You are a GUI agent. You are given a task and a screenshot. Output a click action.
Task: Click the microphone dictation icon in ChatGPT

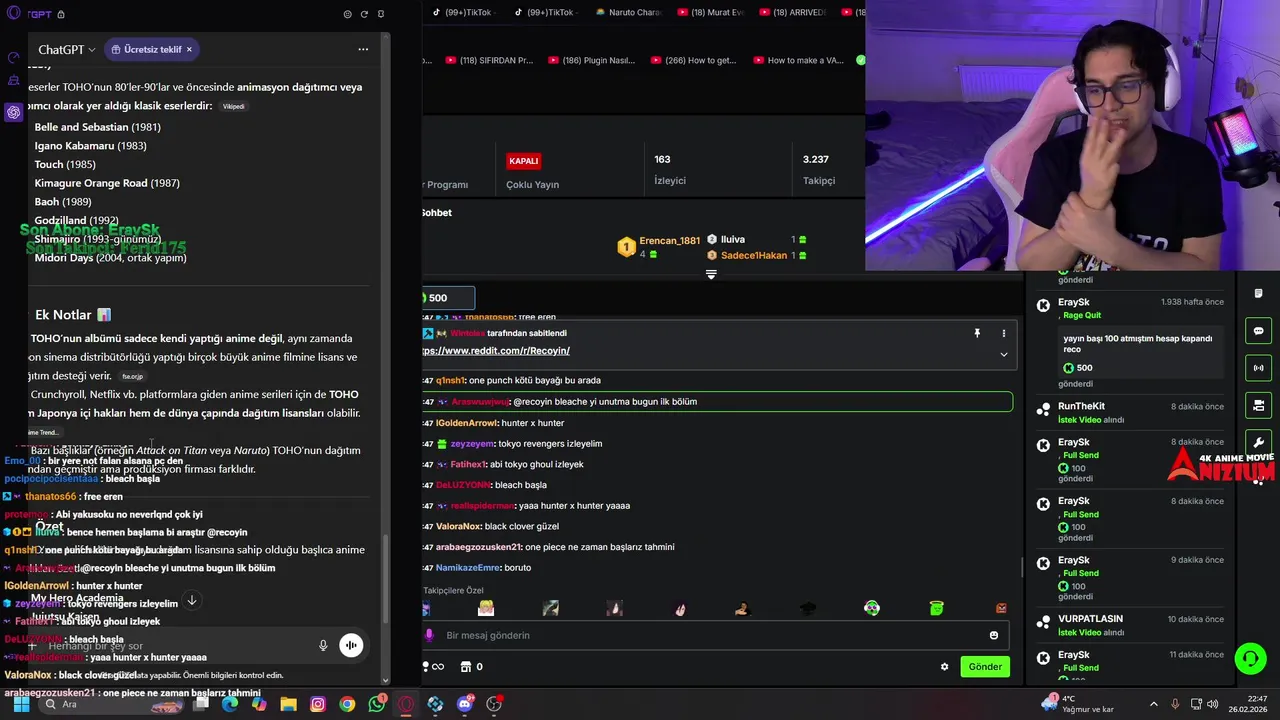tap(323, 646)
